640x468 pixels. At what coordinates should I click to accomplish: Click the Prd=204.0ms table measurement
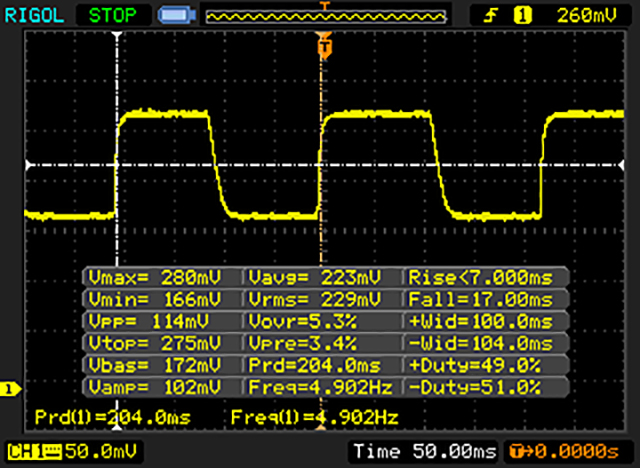click(x=315, y=365)
